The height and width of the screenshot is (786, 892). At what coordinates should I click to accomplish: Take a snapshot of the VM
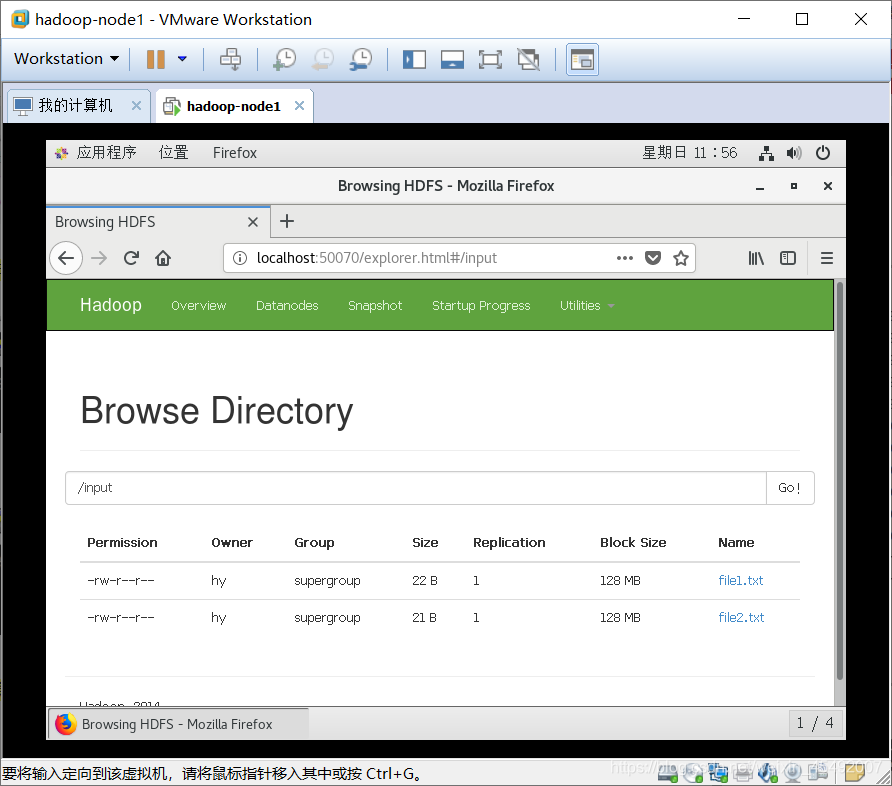coord(284,59)
